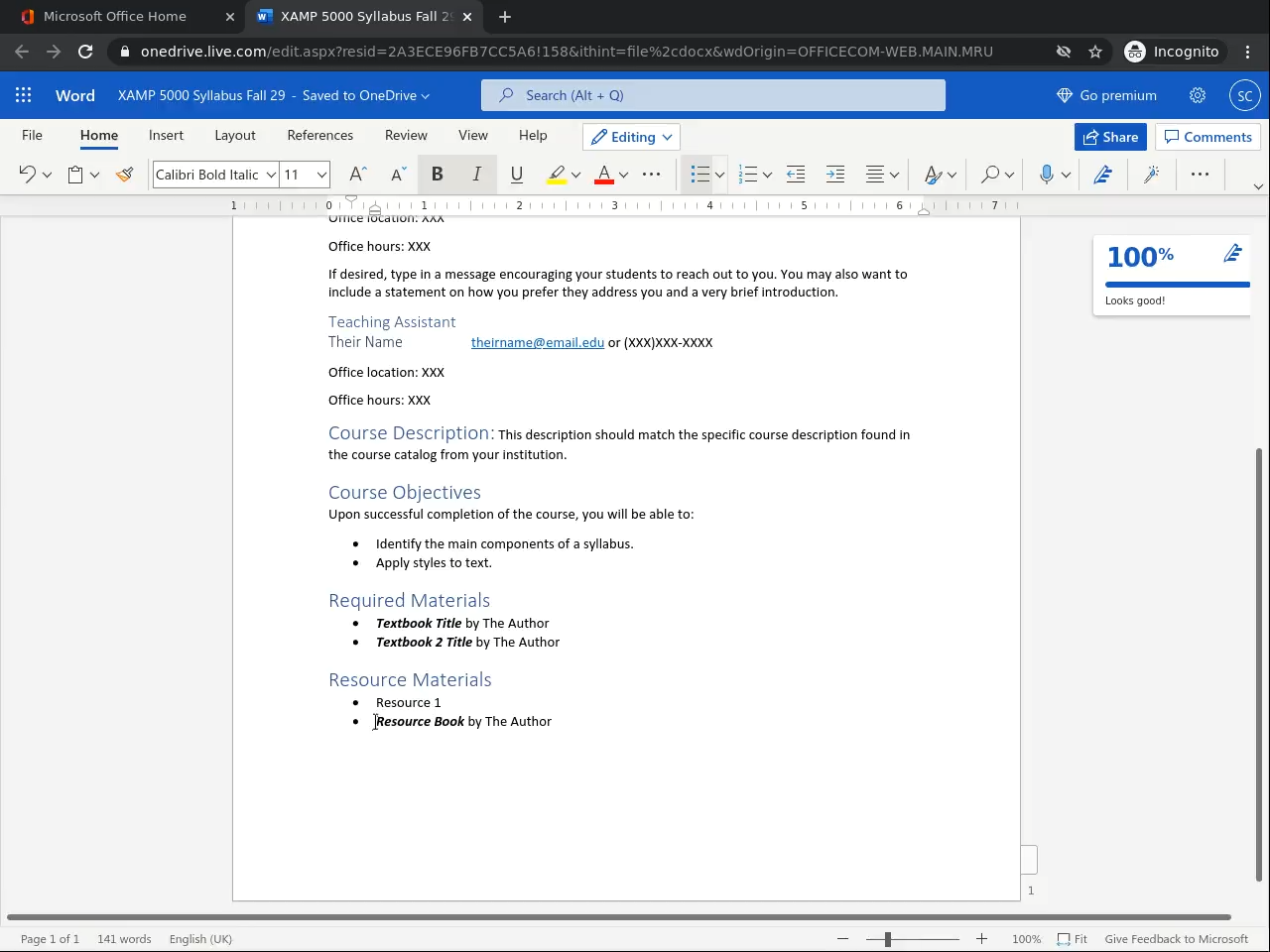
Task: Increase indent of the paragraph
Action: pos(835,175)
